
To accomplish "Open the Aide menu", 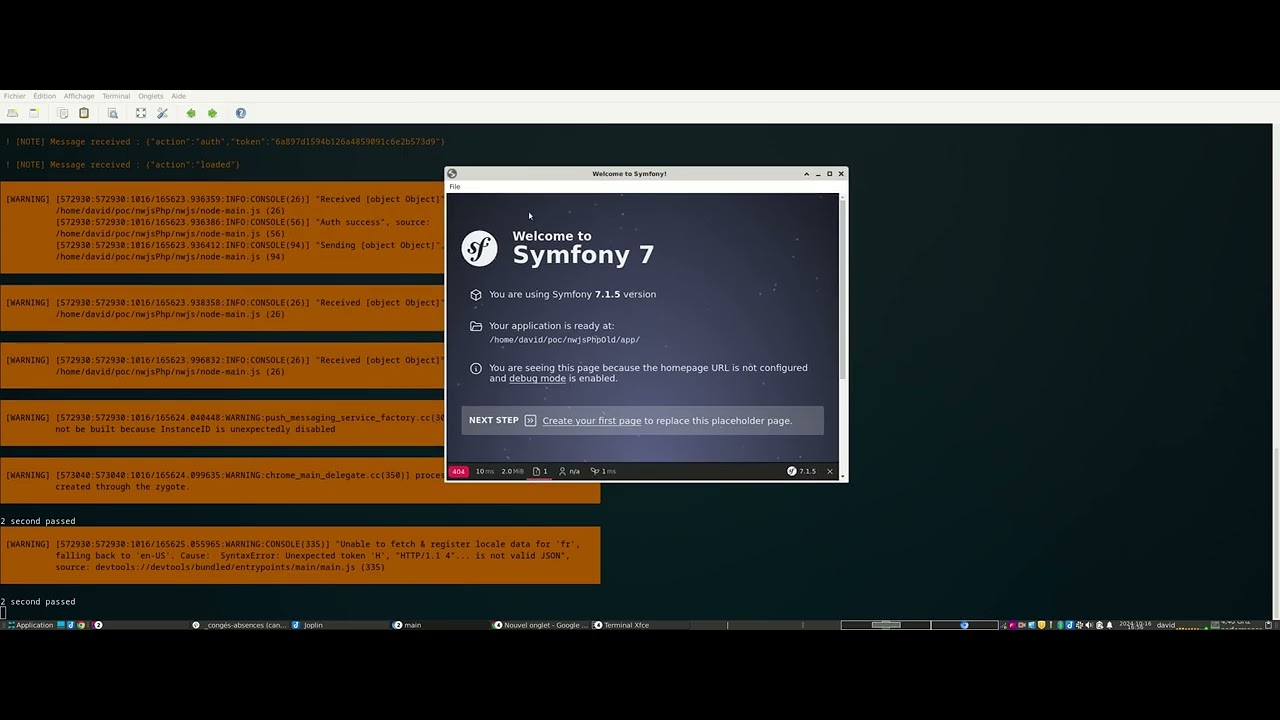I will [179, 96].
